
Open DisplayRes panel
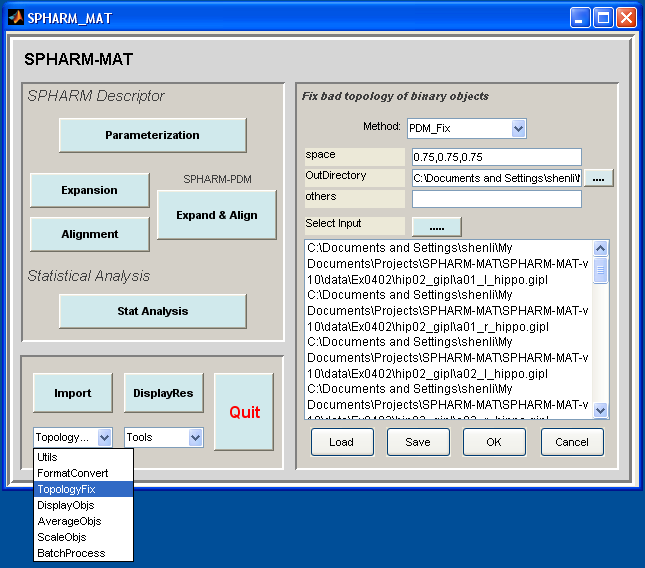coord(163,393)
